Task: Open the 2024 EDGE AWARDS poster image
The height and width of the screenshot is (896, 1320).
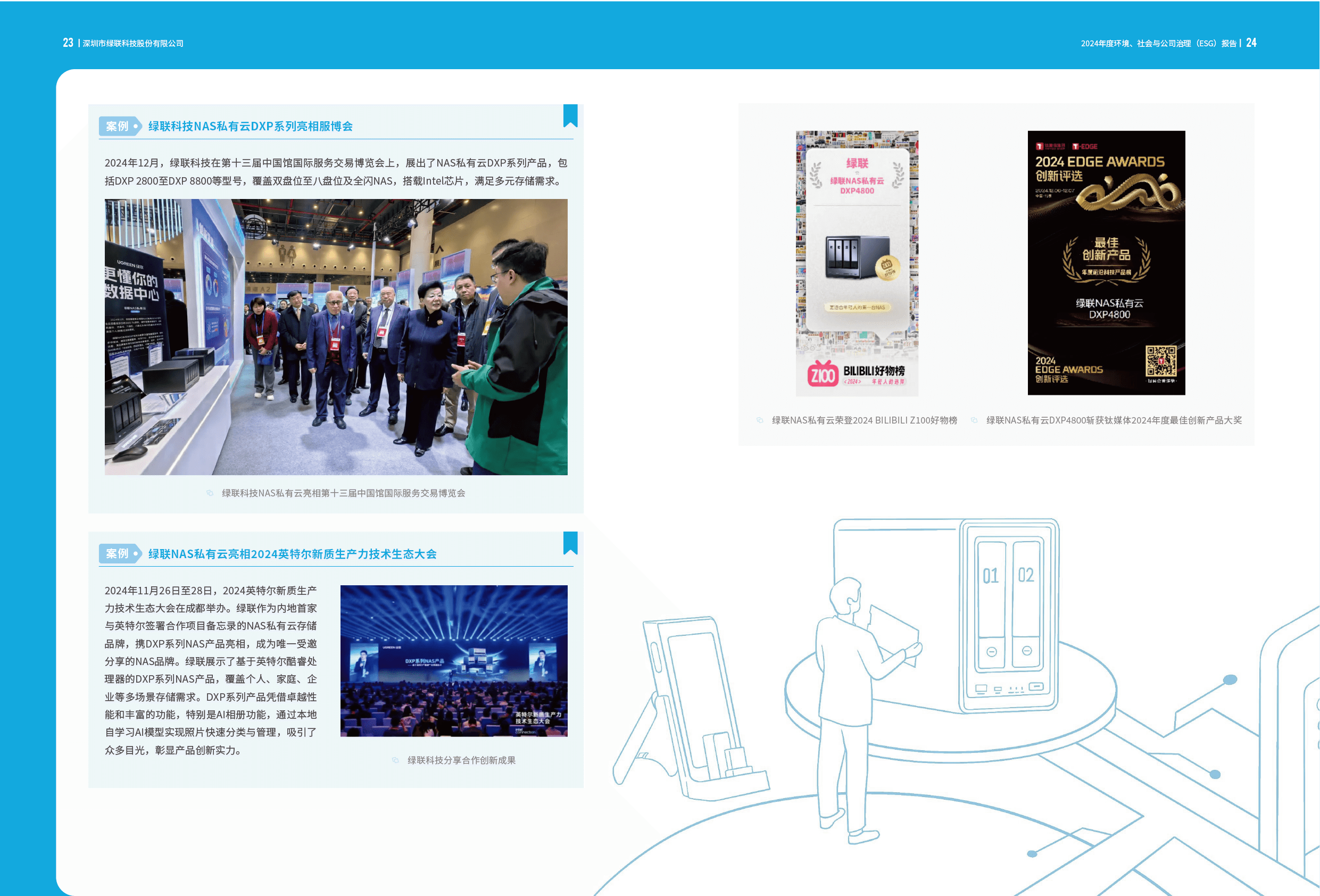Action: 1106,262
